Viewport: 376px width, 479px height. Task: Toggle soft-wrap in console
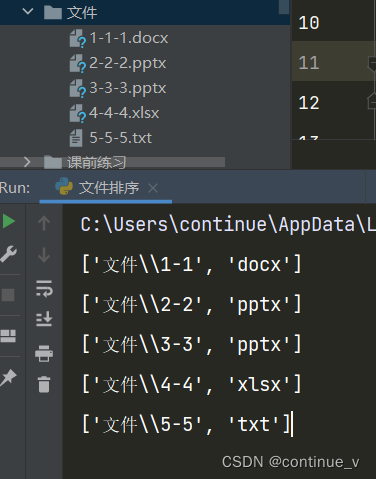(44, 288)
